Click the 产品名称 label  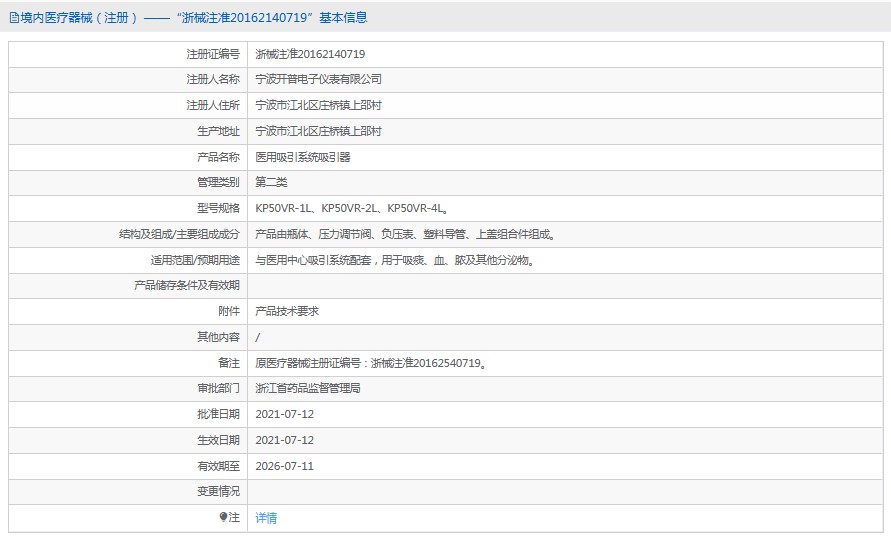pyautogui.click(x=218, y=157)
